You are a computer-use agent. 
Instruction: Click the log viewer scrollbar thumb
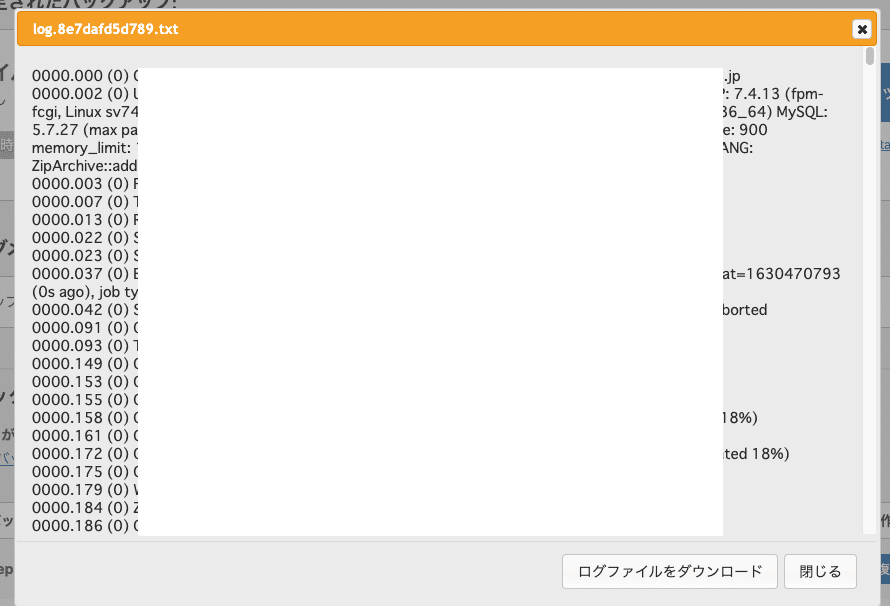point(870,56)
